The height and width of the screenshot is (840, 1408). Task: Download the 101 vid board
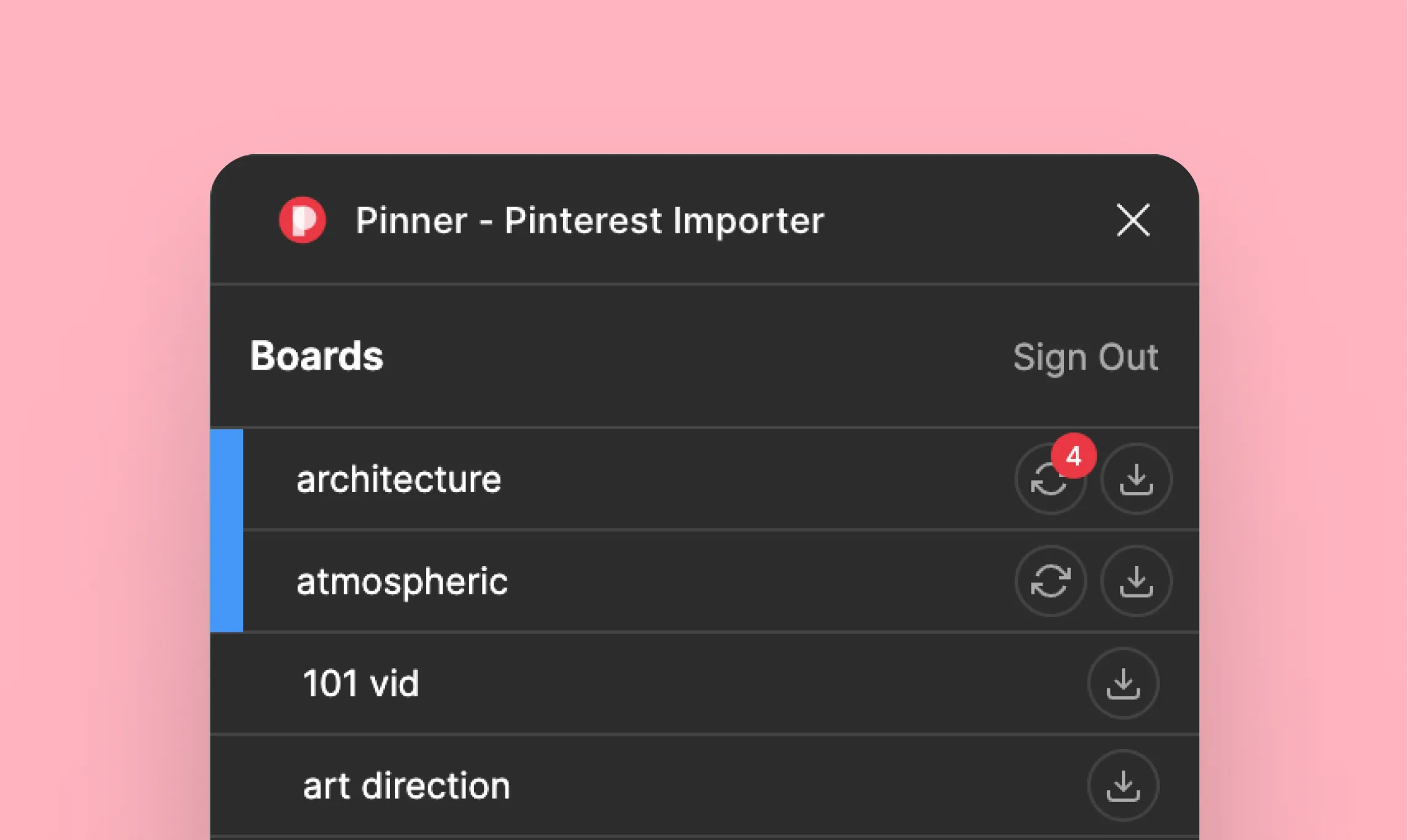[1123, 683]
